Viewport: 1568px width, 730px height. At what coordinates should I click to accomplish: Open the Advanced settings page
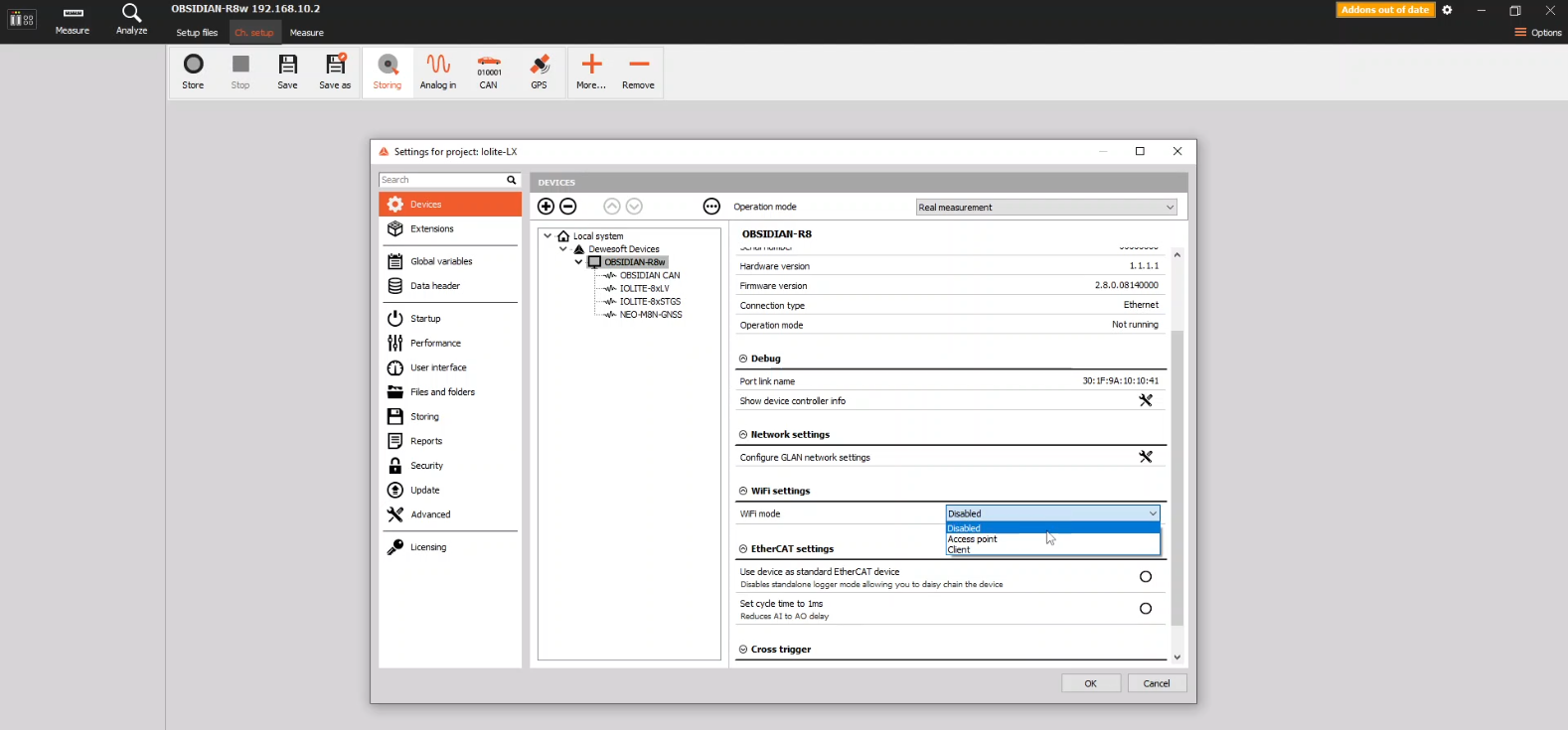(x=450, y=514)
